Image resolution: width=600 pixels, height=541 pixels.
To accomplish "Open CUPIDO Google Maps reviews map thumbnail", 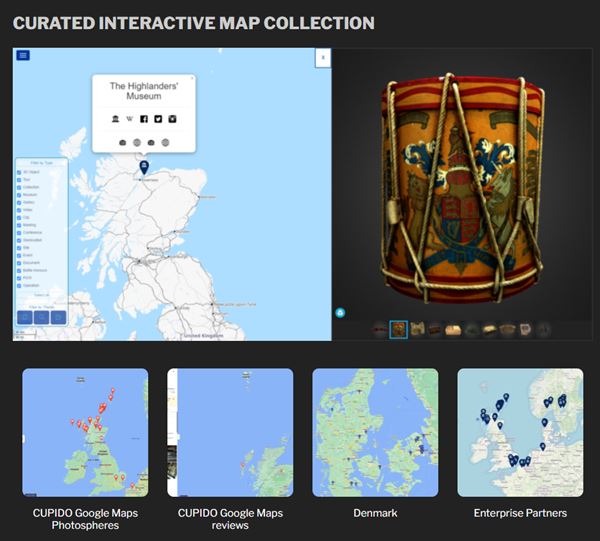I will 230,433.
